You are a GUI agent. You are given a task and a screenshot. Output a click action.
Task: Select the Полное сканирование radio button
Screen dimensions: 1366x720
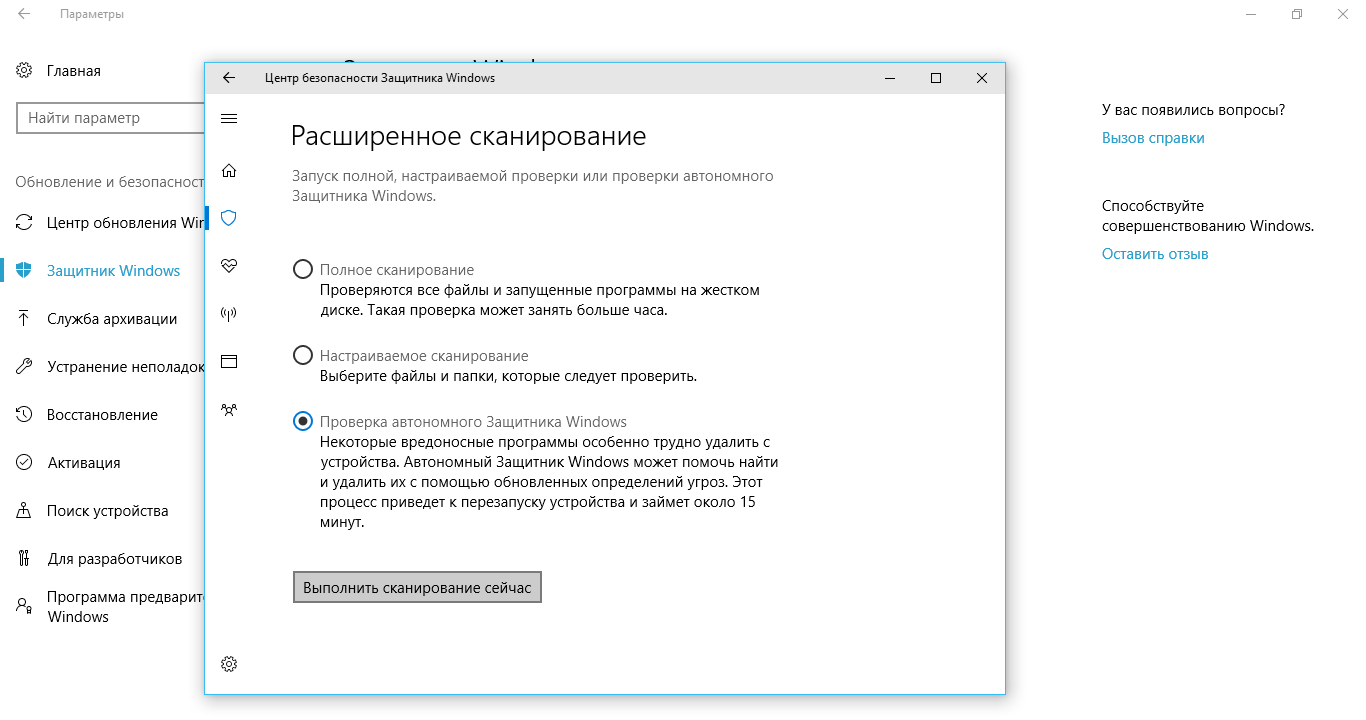pyautogui.click(x=302, y=270)
